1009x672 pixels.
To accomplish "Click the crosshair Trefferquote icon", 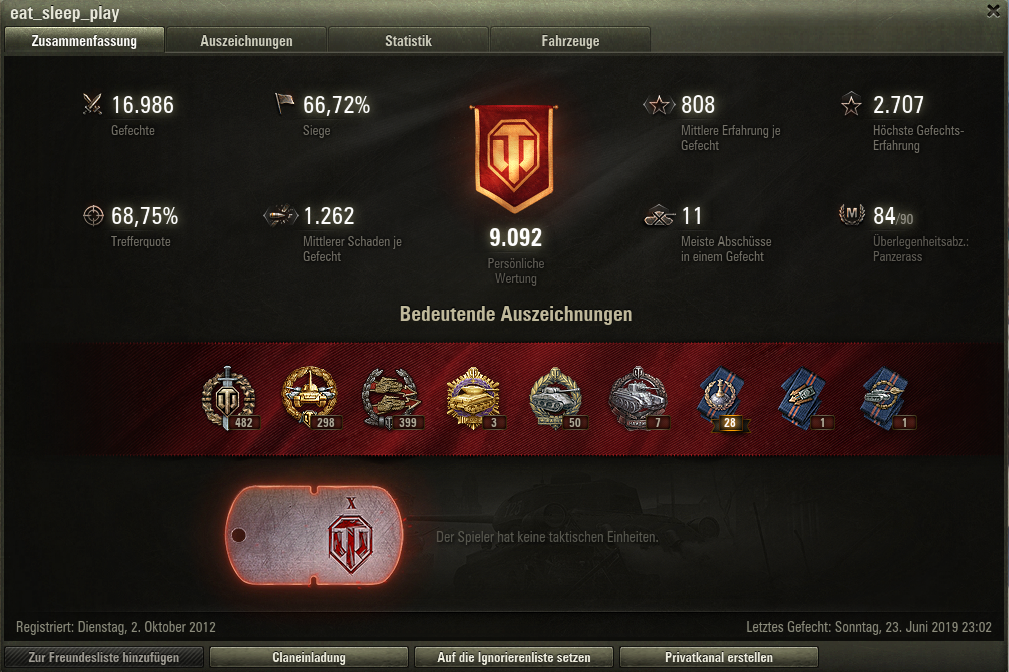I will click(x=93, y=216).
